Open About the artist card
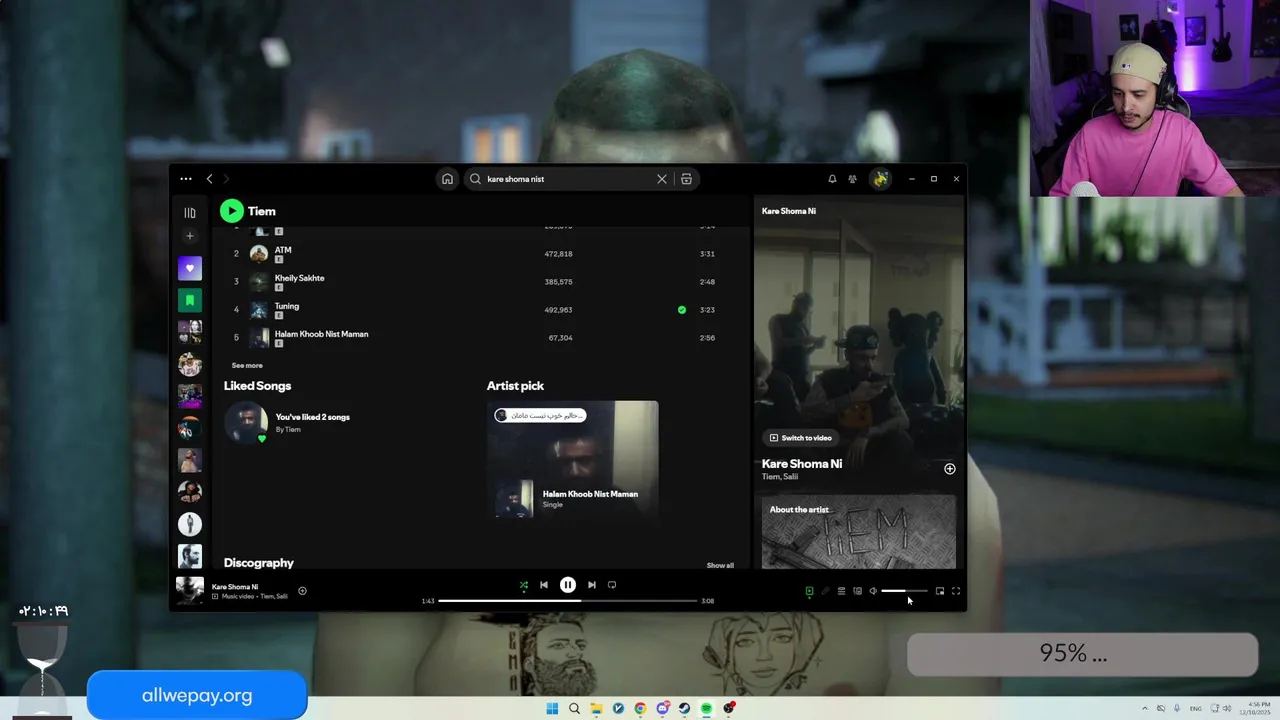Viewport: 1280px width, 720px height. point(858,532)
